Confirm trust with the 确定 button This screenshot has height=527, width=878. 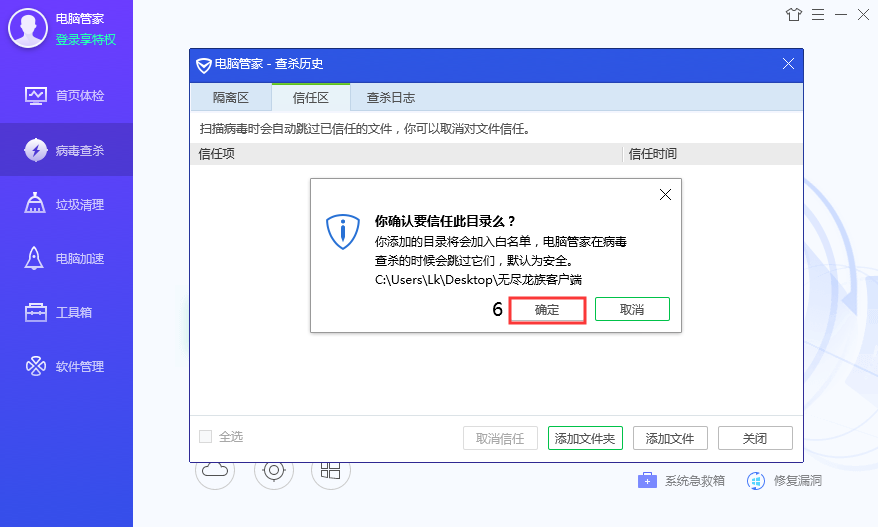547,310
